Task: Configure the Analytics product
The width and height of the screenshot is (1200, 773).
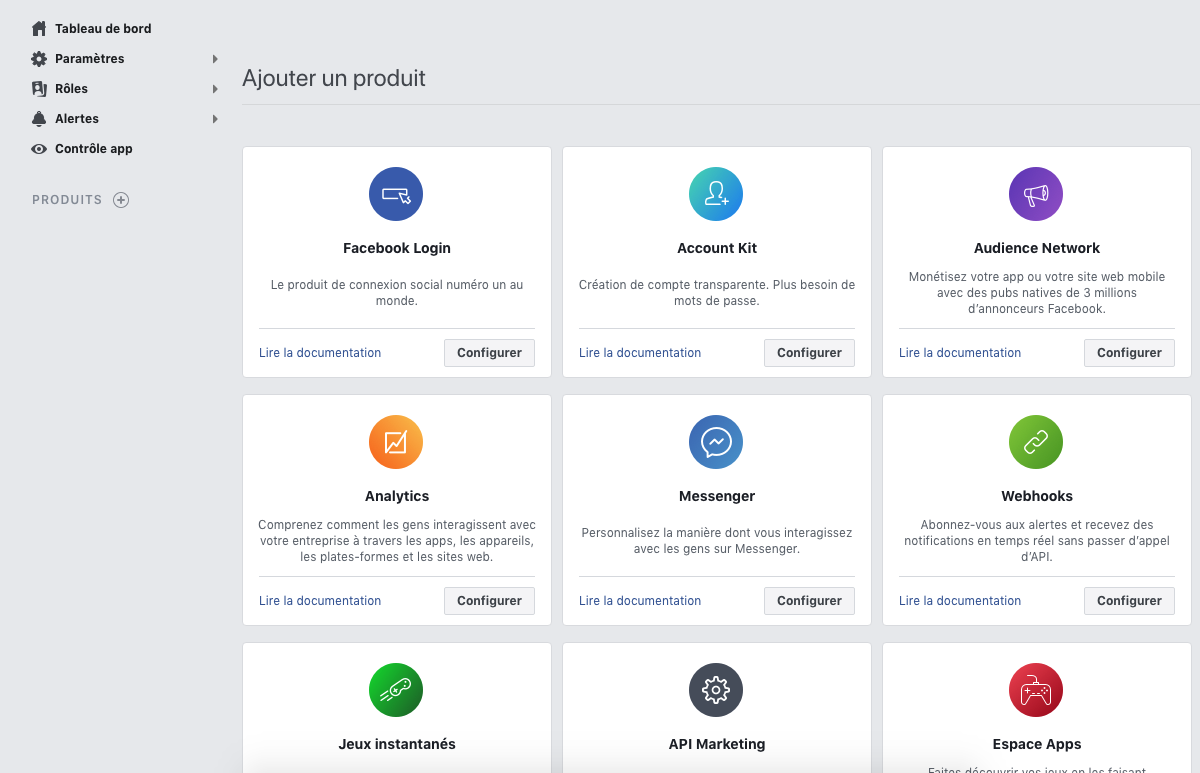Action: click(x=489, y=601)
